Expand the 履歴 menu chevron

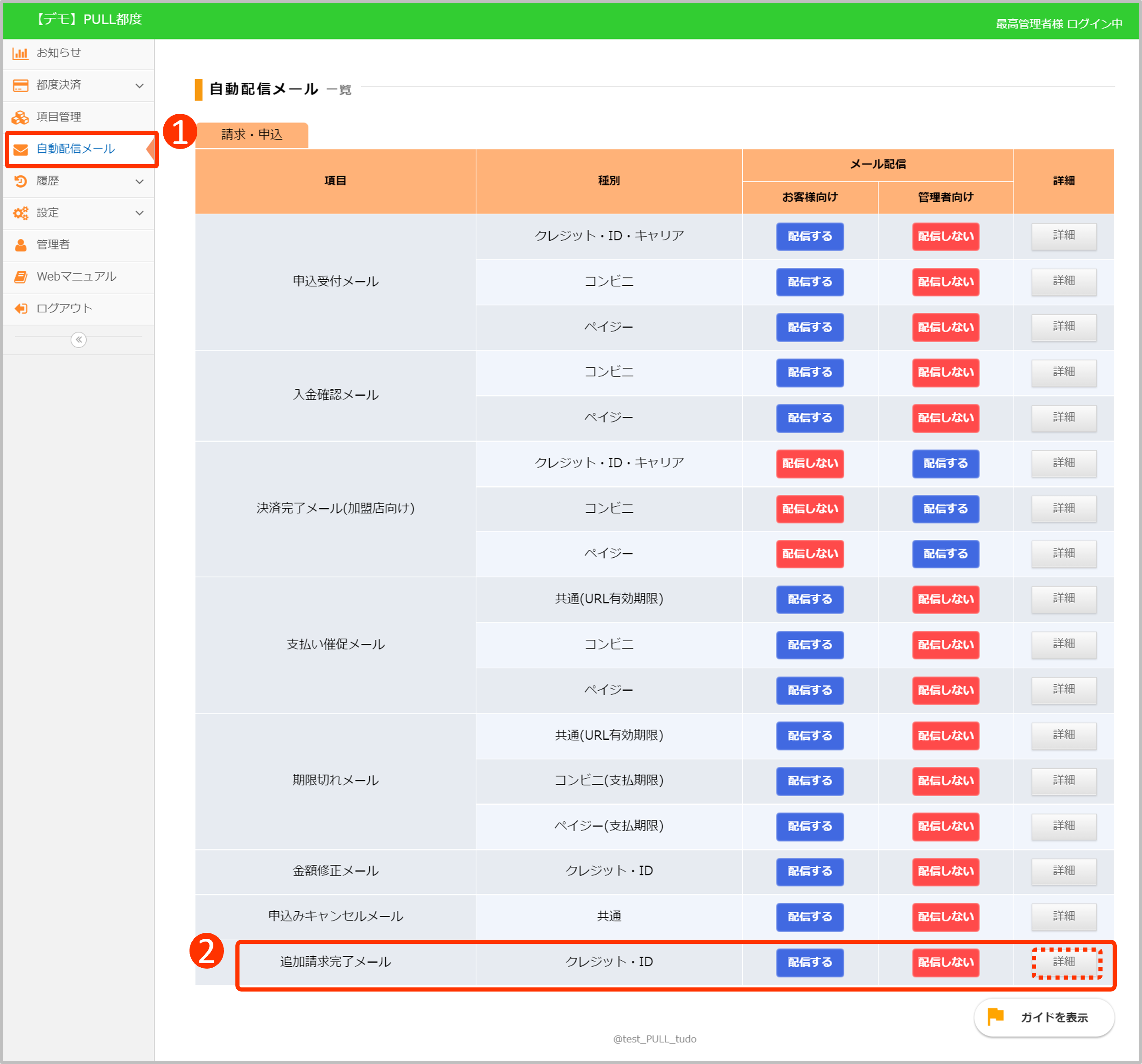[139, 182]
